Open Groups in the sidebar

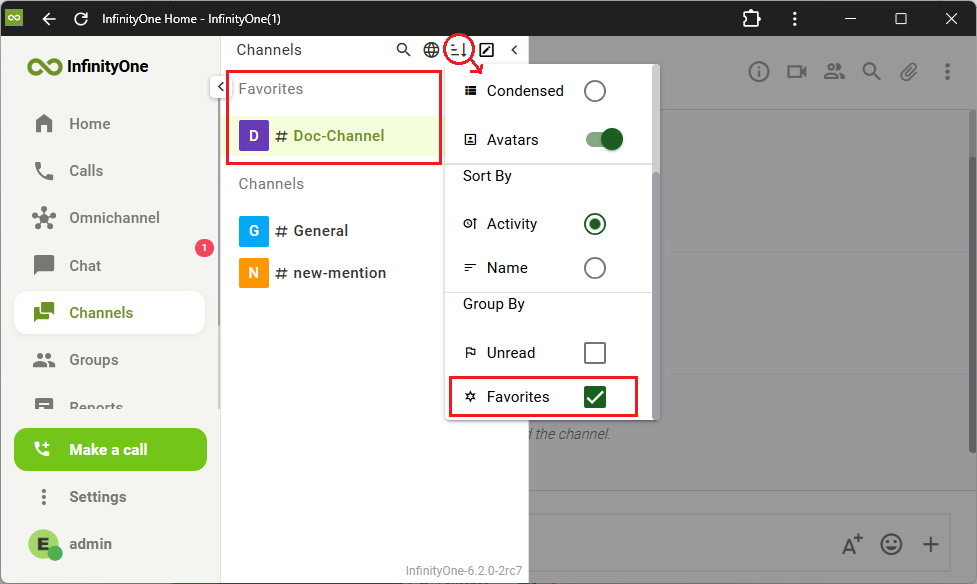coord(110,360)
